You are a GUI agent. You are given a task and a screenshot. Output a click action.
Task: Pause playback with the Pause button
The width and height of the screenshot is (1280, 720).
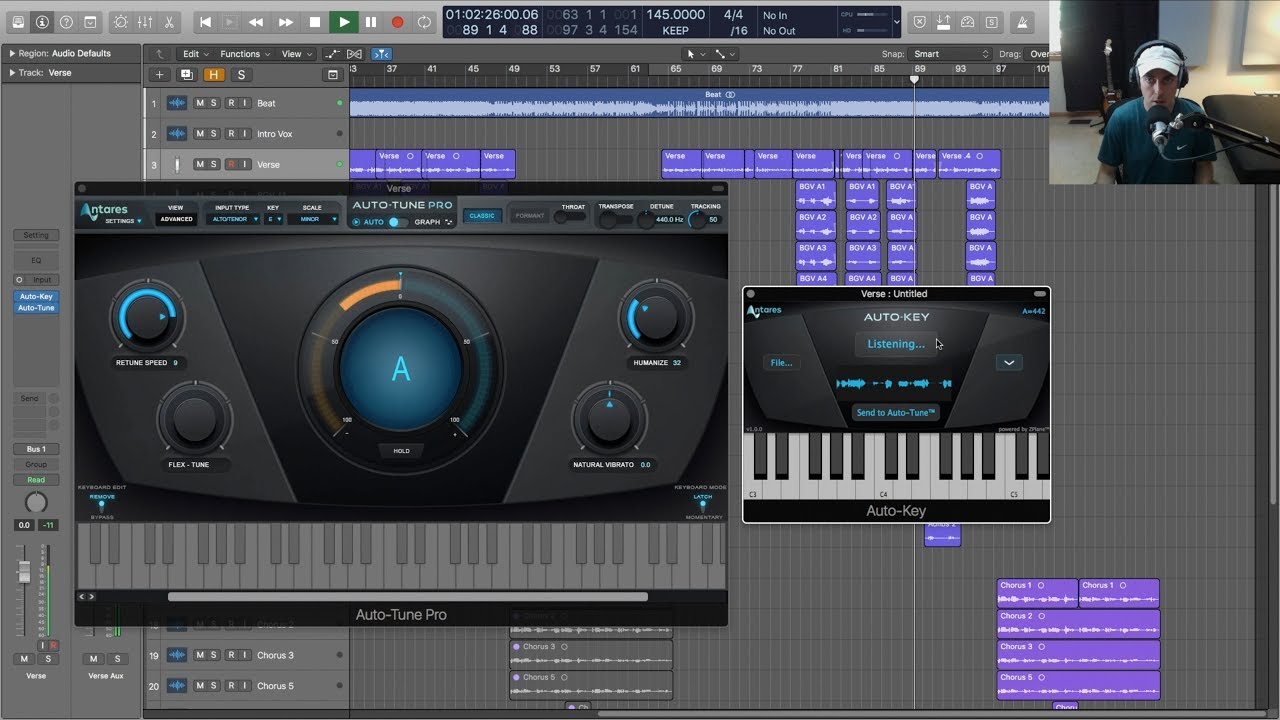371,21
